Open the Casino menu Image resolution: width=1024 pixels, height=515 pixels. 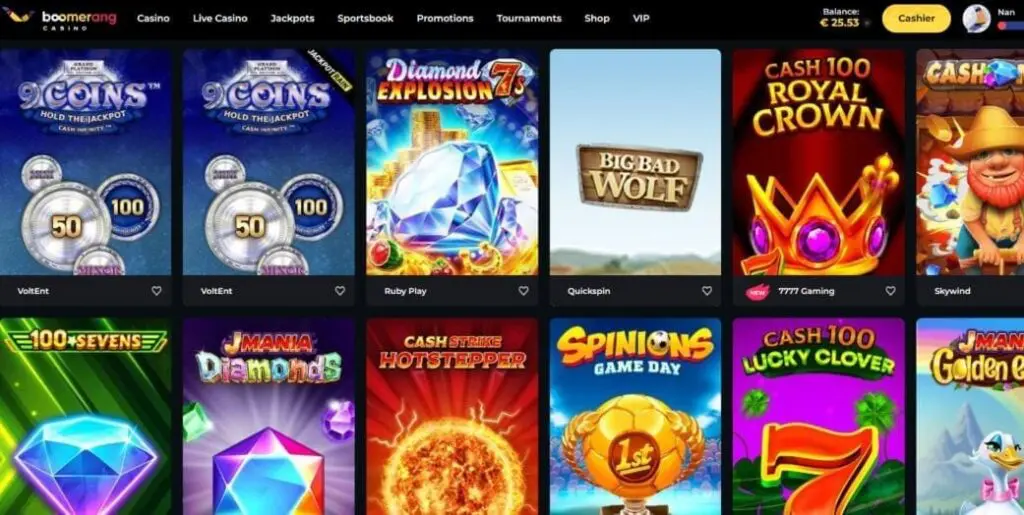click(x=153, y=18)
